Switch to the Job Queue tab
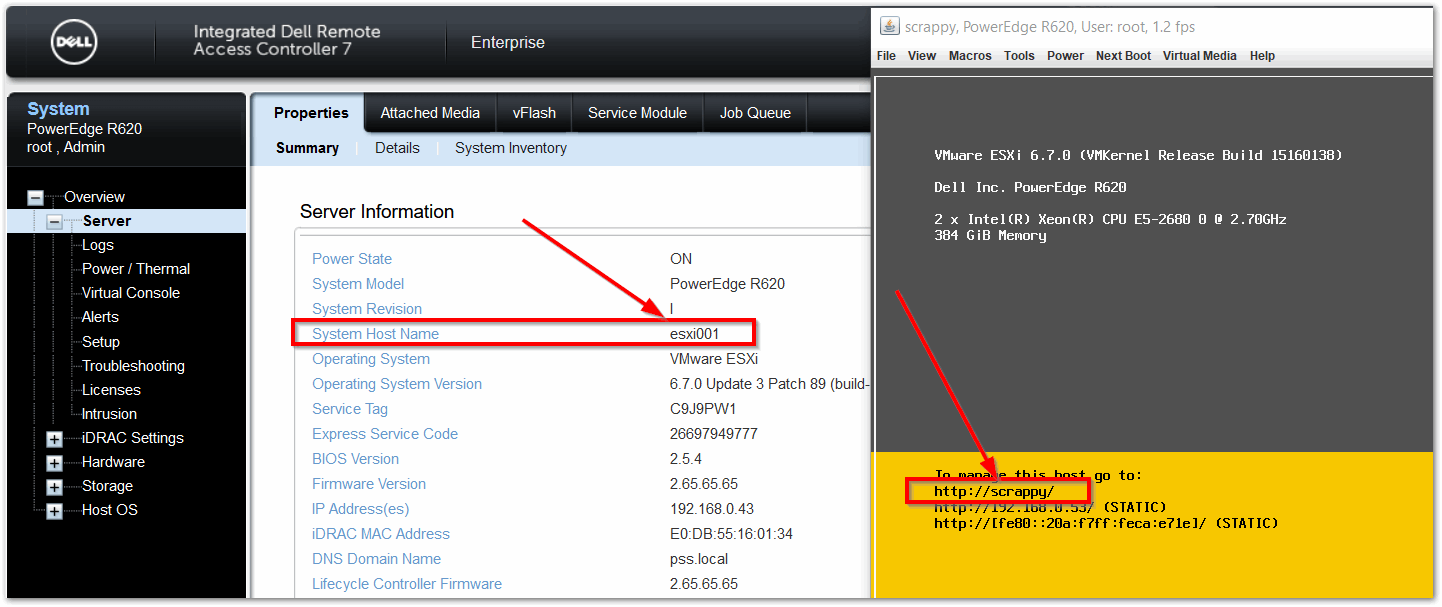1442x607 pixels. [755, 113]
